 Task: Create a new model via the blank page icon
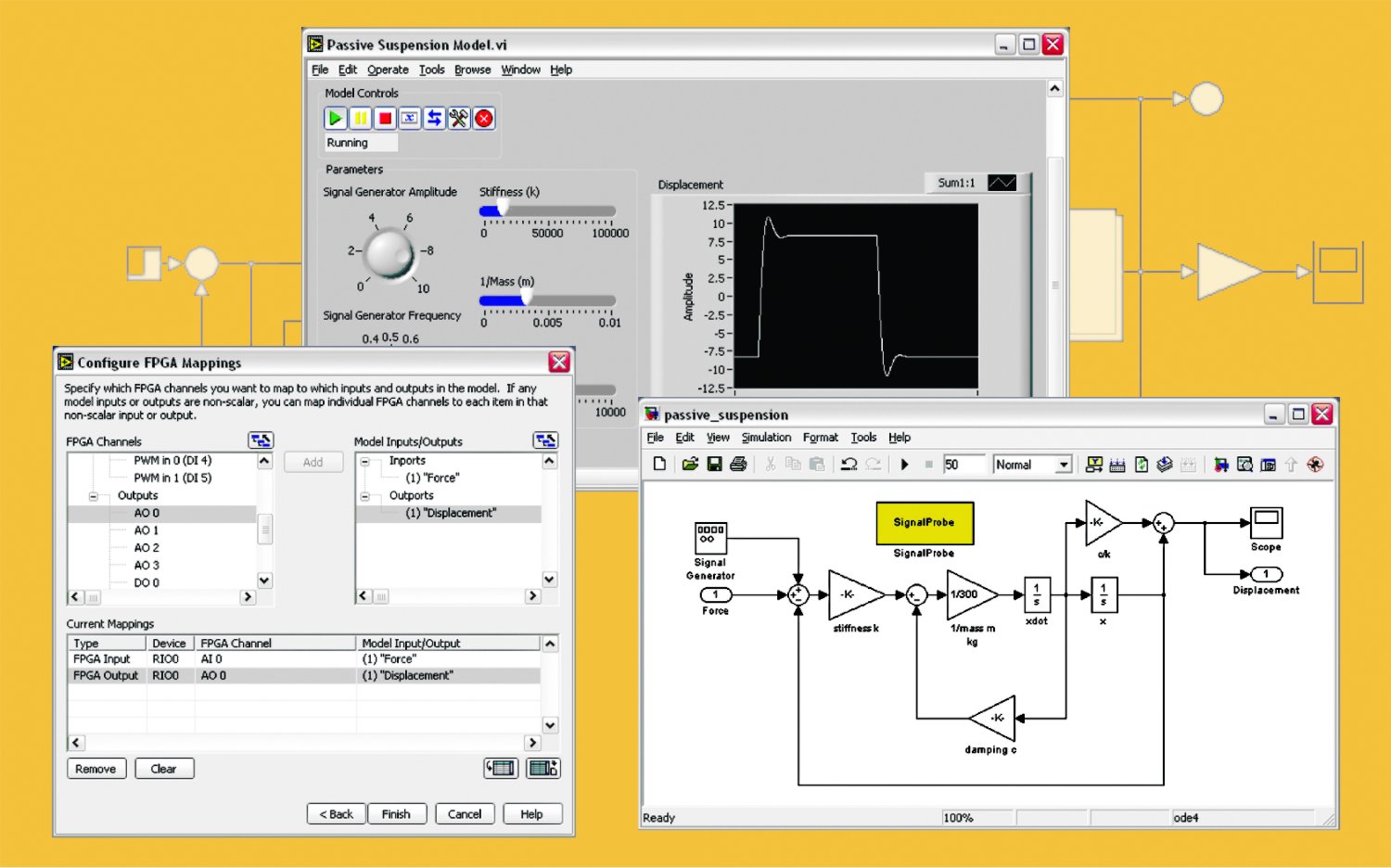[x=659, y=464]
